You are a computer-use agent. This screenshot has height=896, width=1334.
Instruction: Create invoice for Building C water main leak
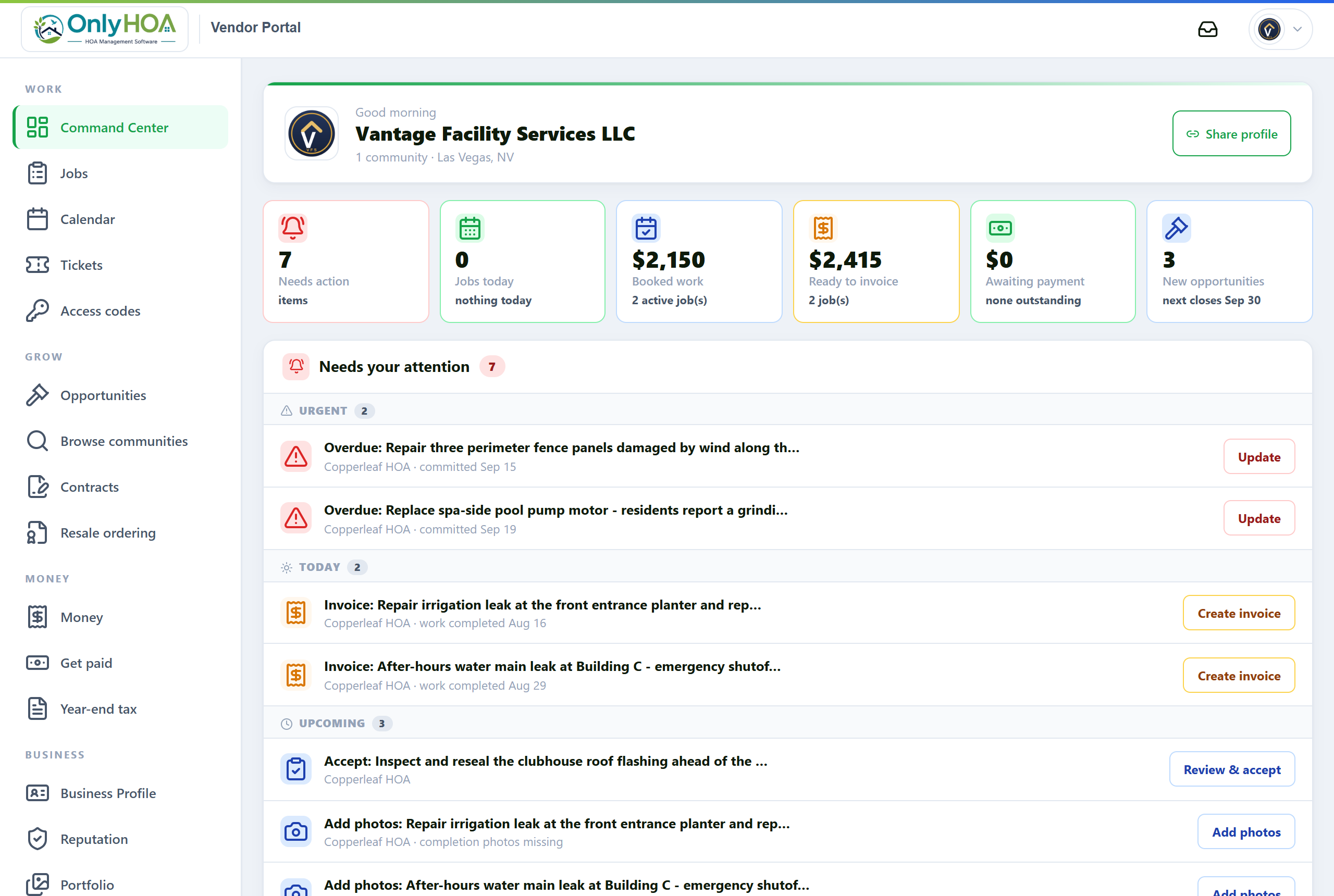coord(1239,676)
